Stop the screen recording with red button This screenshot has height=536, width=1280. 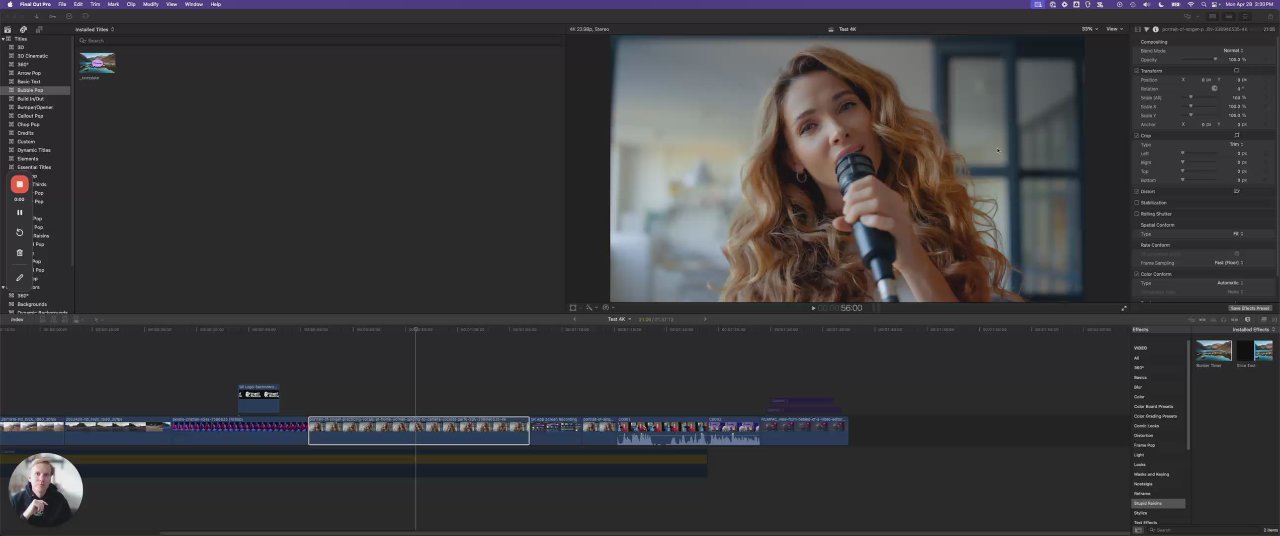[19, 184]
